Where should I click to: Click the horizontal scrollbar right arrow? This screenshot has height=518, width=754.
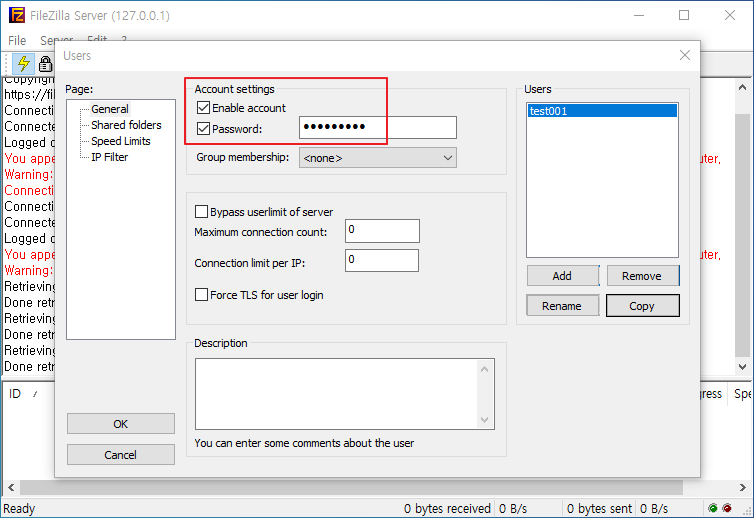pyautogui.click(x=742, y=487)
